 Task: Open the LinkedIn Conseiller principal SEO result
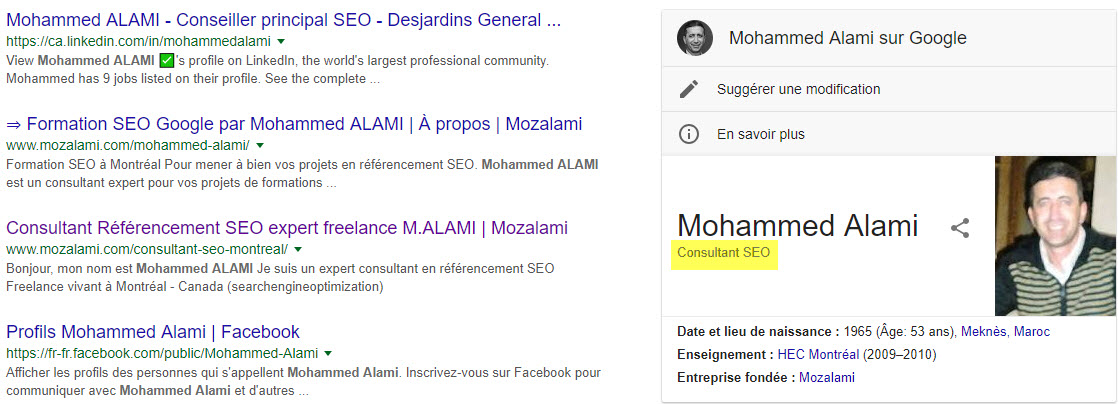click(x=283, y=20)
